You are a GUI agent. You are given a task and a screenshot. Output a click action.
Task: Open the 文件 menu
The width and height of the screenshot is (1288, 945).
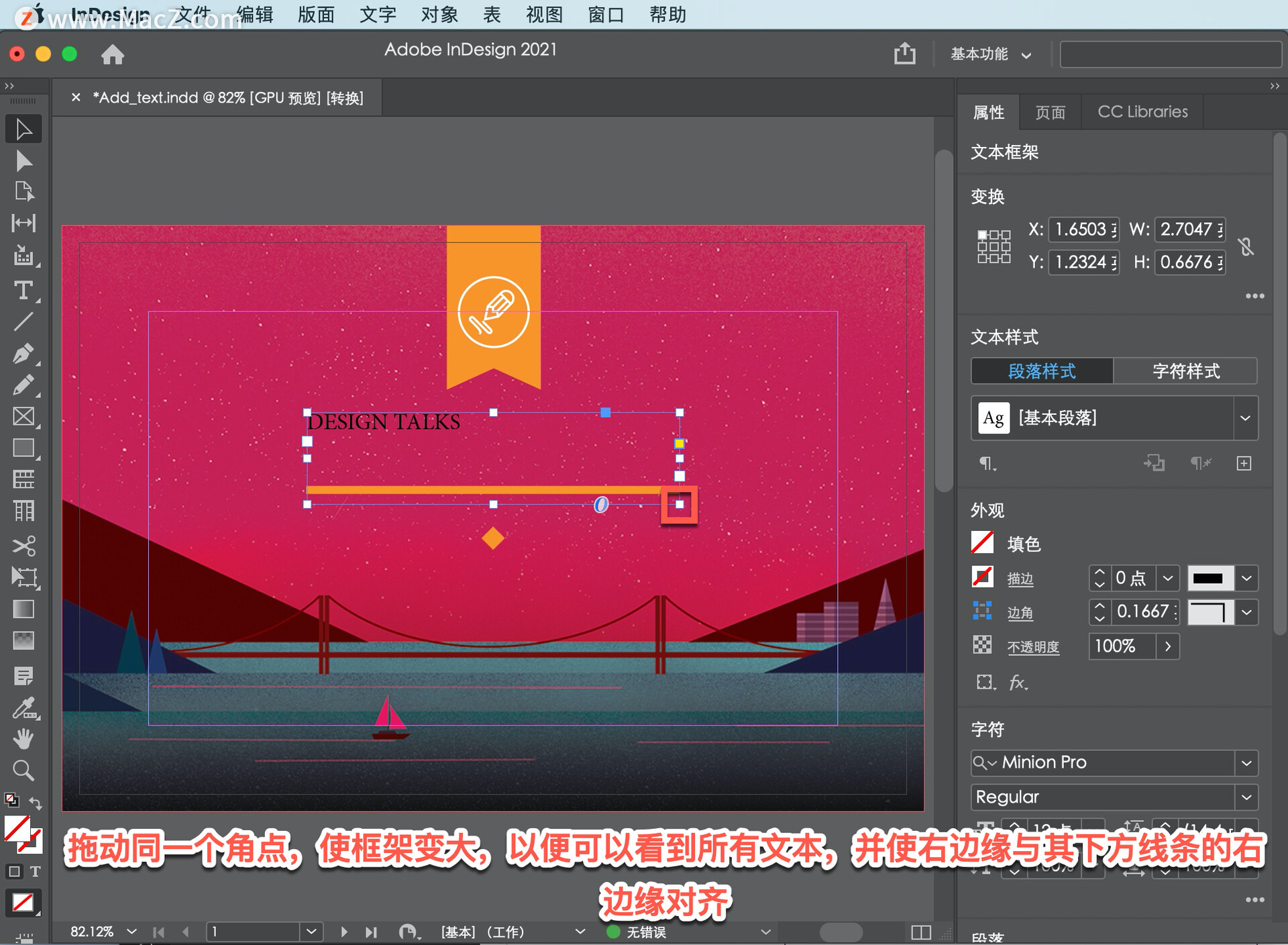click(193, 14)
